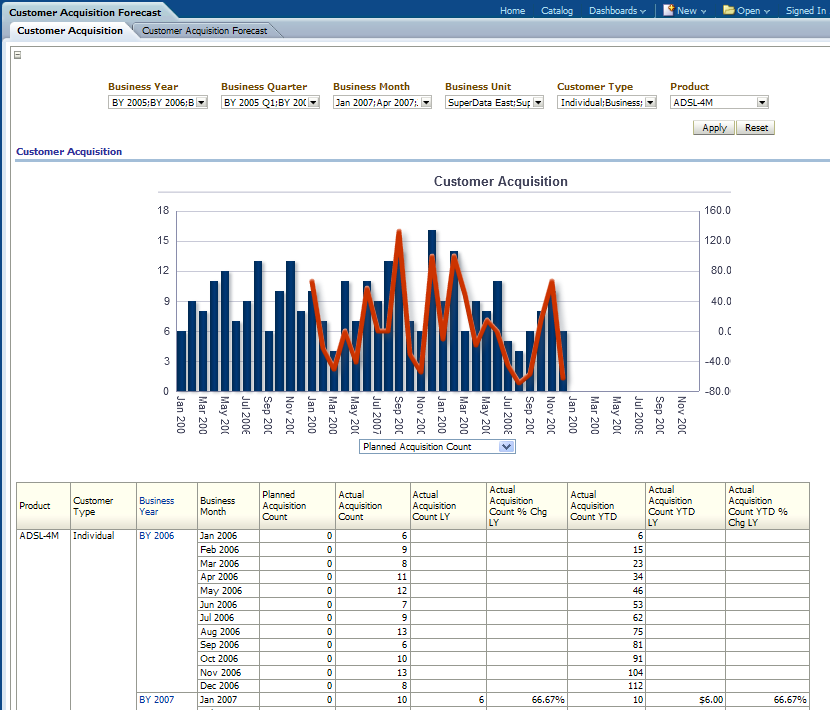Image resolution: width=830 pixels, height=710 pixels.
Task: Click the Customer Acquisition chart title
Action: pyautogui.click(x=501, y=182)
